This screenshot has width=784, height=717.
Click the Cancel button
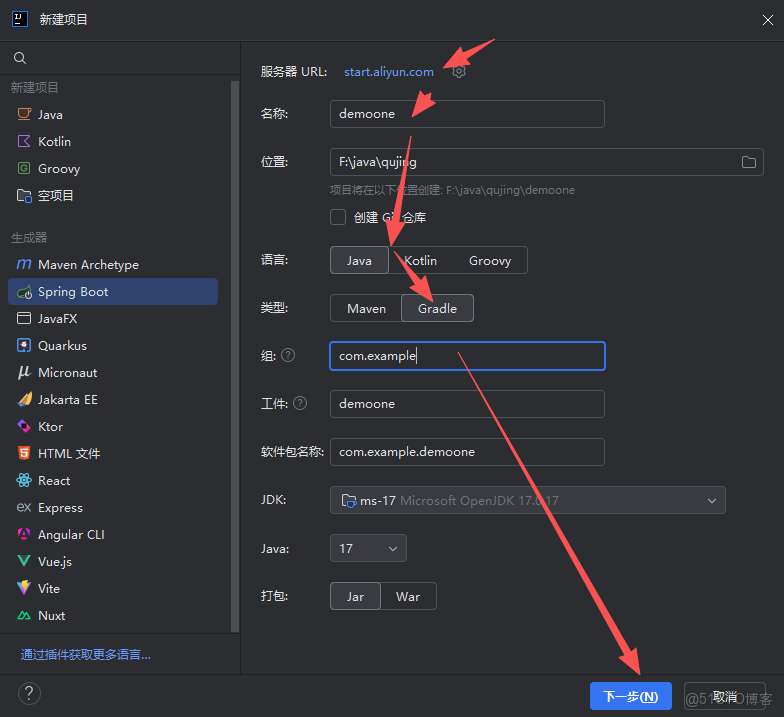(724, 696)
